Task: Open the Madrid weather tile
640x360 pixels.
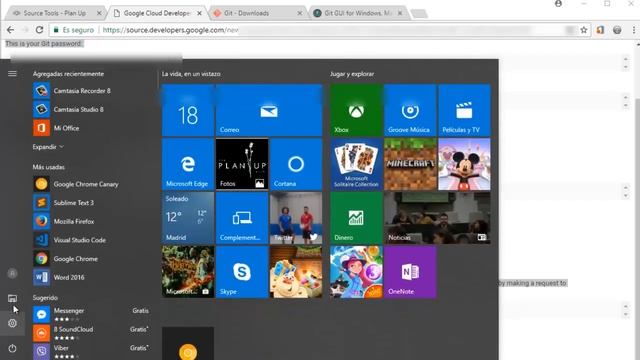Action: point(188,218)
